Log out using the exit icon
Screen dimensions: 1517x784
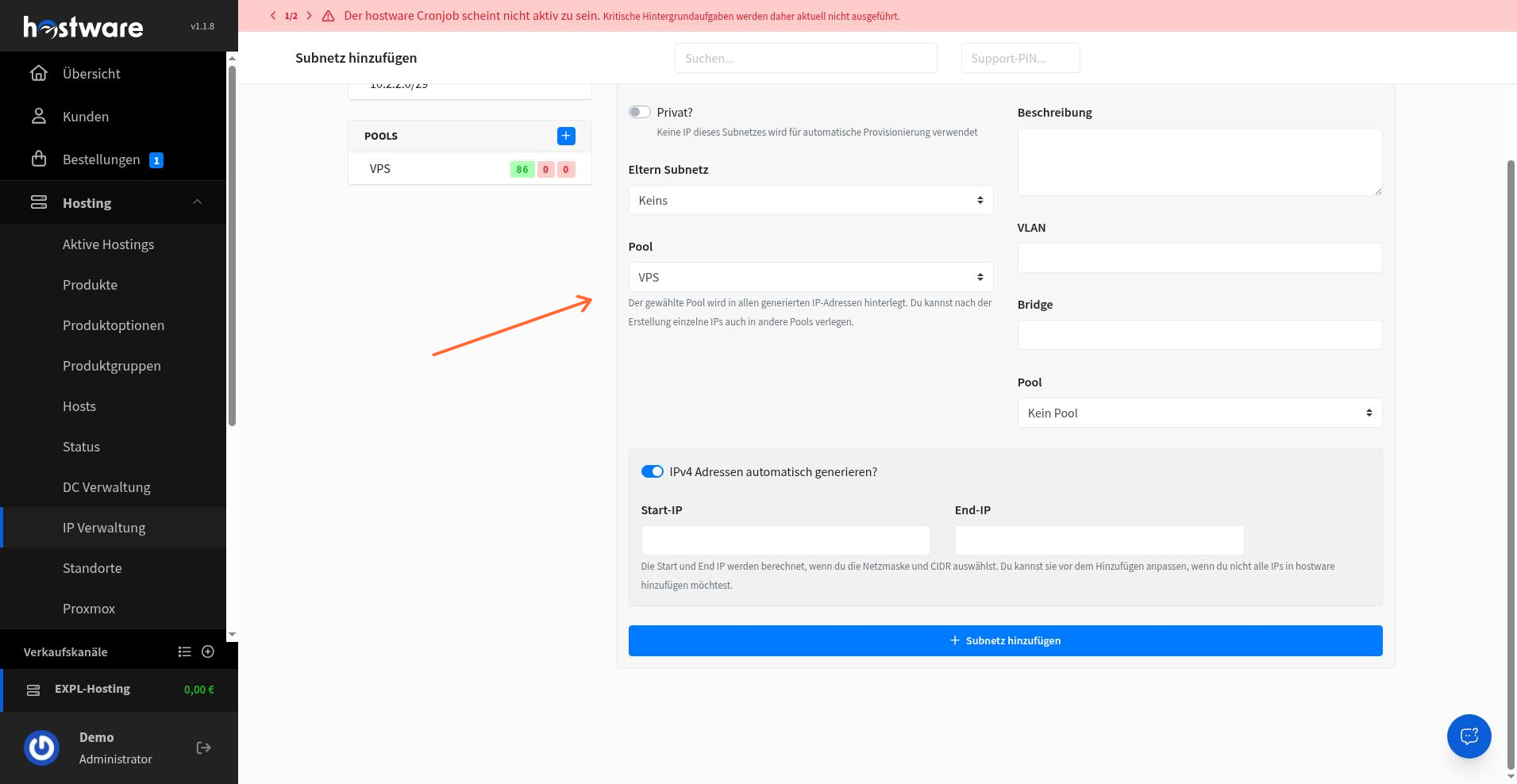point(204,747)
